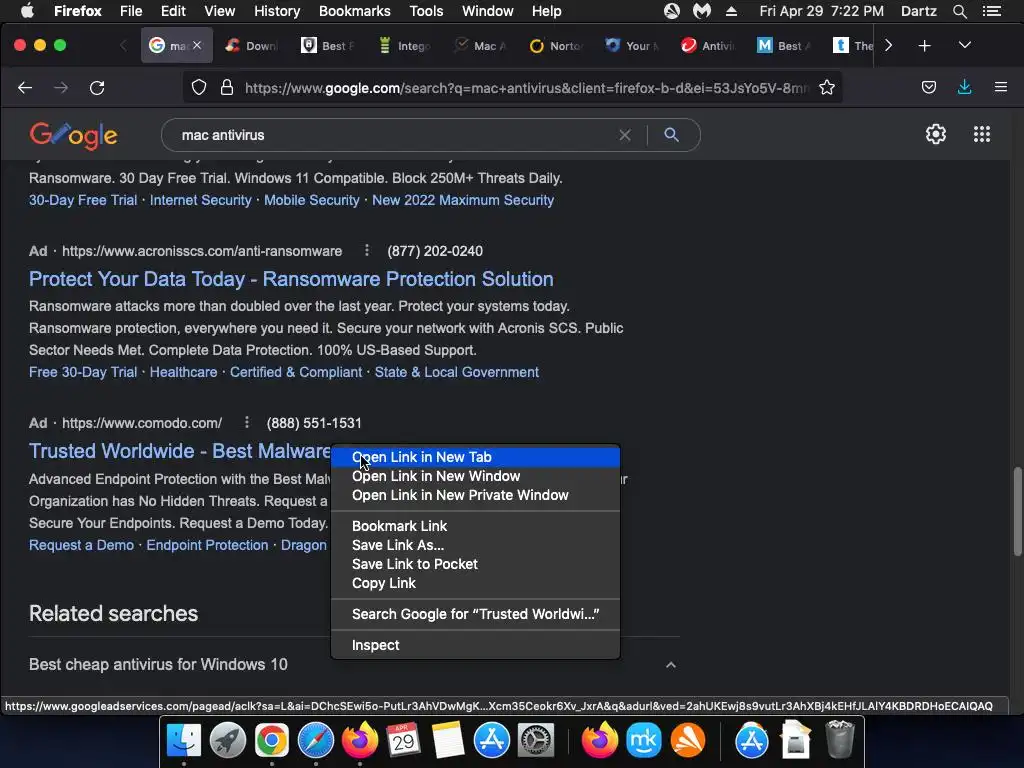Click the Malwarebytes menu bar icon
The height and width of the screenshot is (768, 1024).
point(701,11)
